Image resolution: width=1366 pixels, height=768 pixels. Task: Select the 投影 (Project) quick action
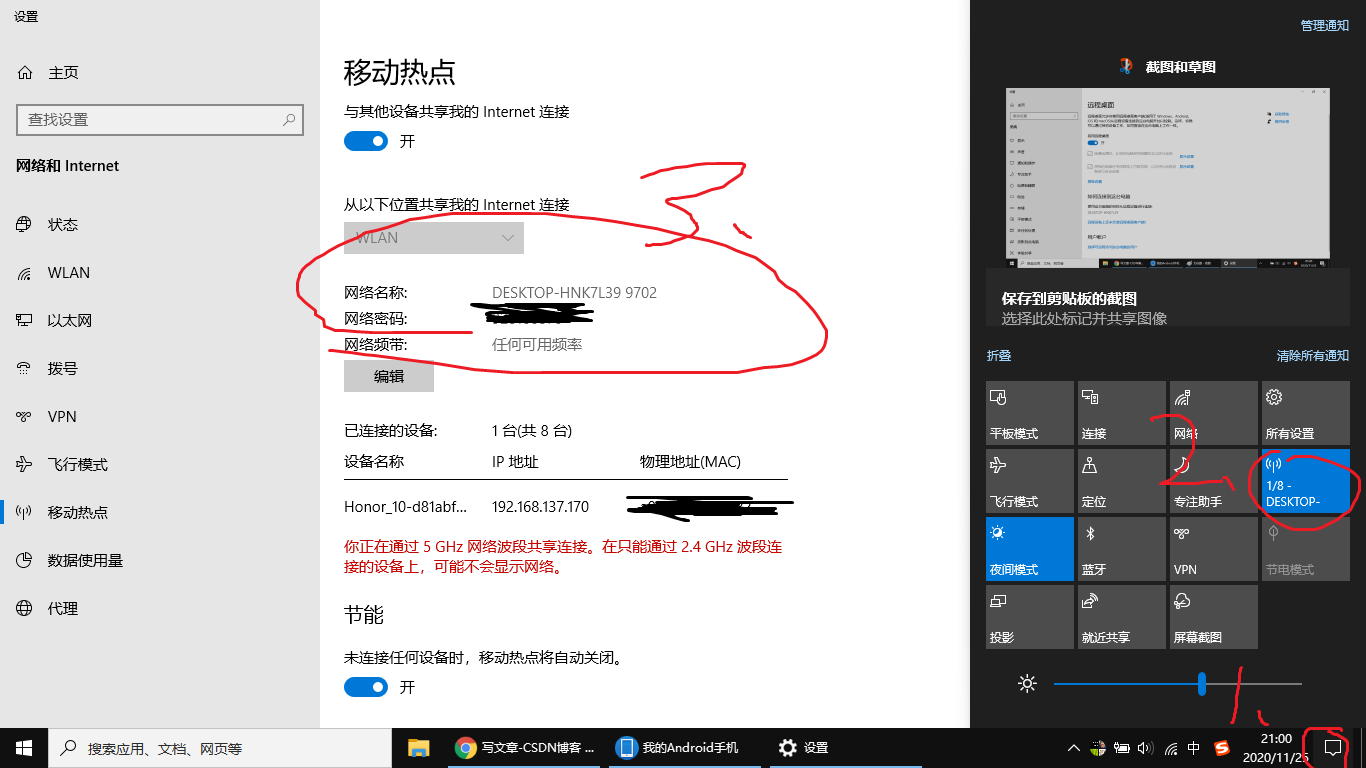point(1029,616)
